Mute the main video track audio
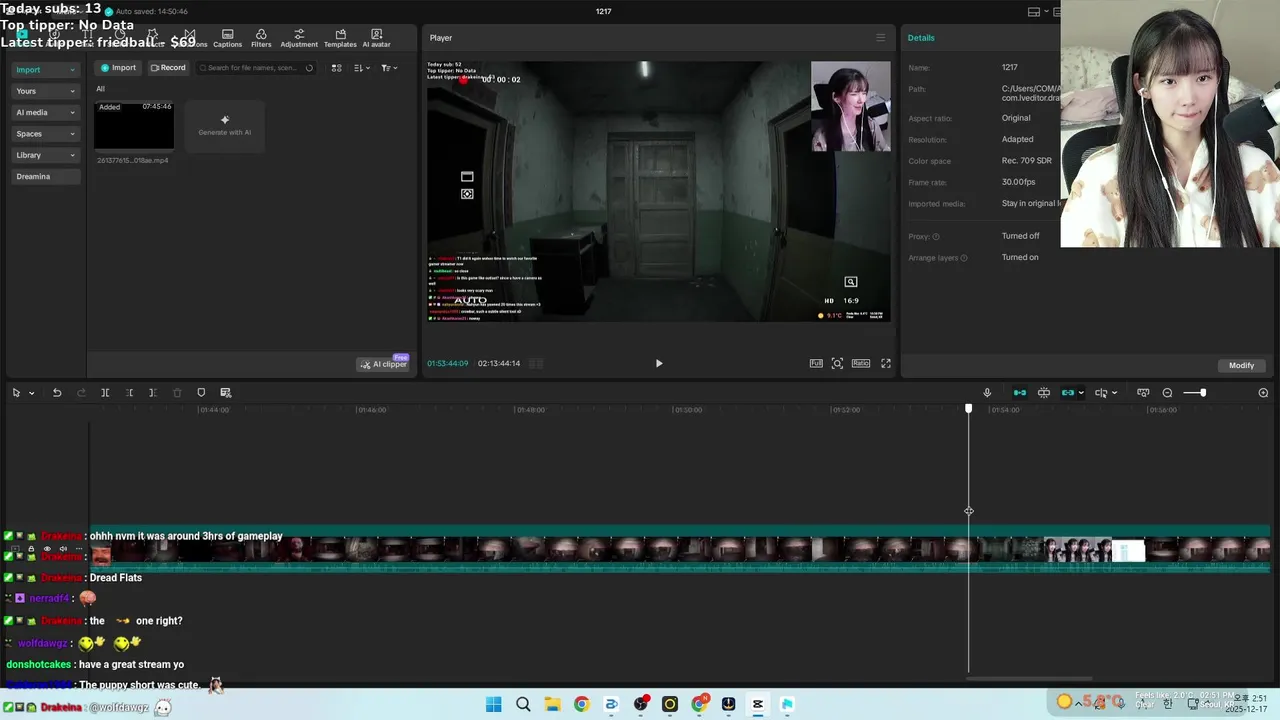 coord(63,549)
